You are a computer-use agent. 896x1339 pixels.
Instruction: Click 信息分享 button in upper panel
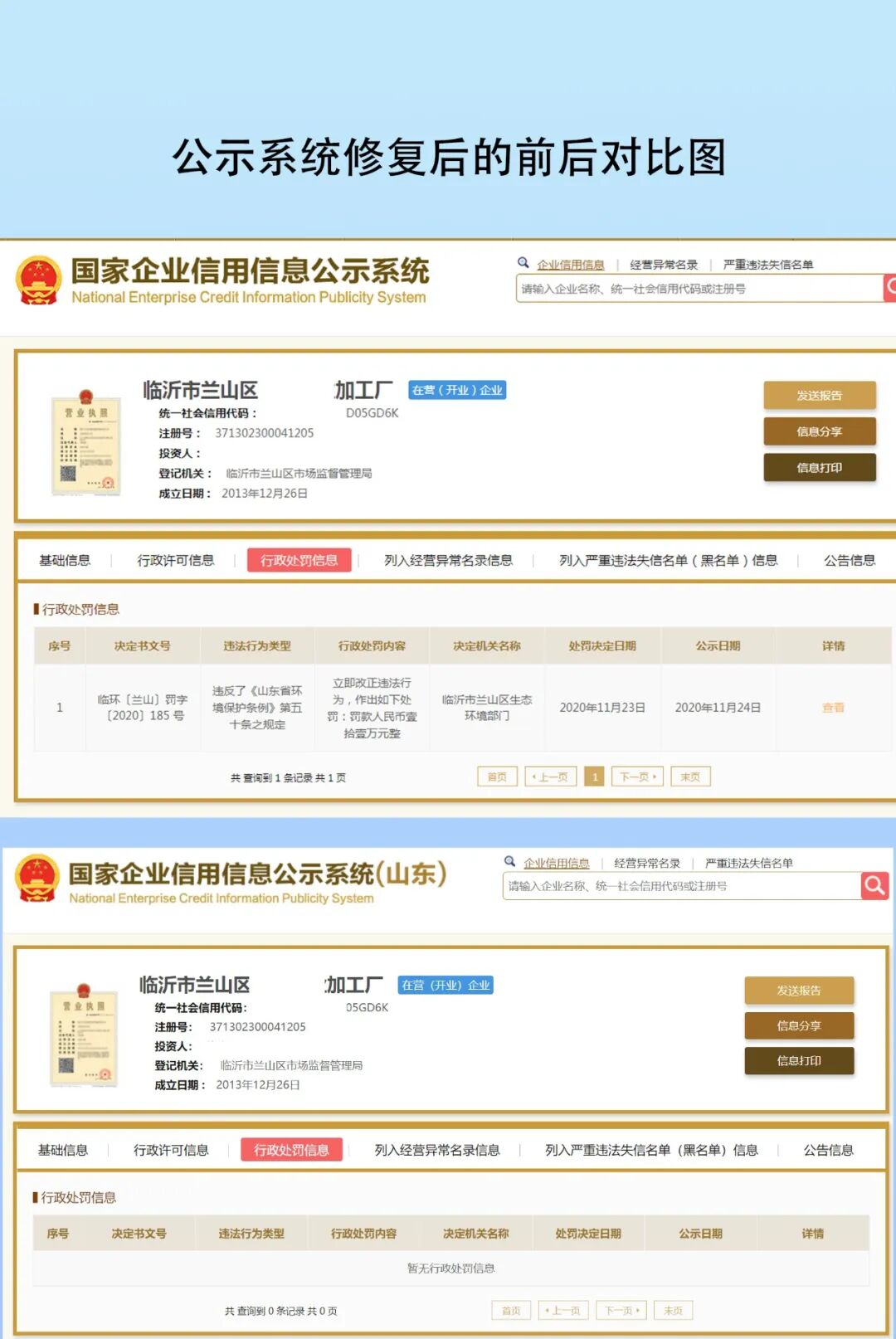[820, 431]
